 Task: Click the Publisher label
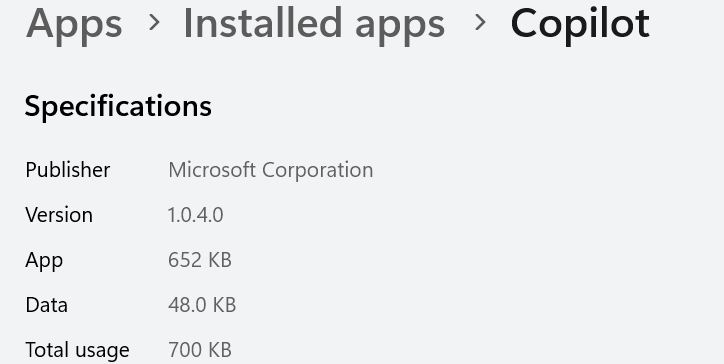point(68,170)
